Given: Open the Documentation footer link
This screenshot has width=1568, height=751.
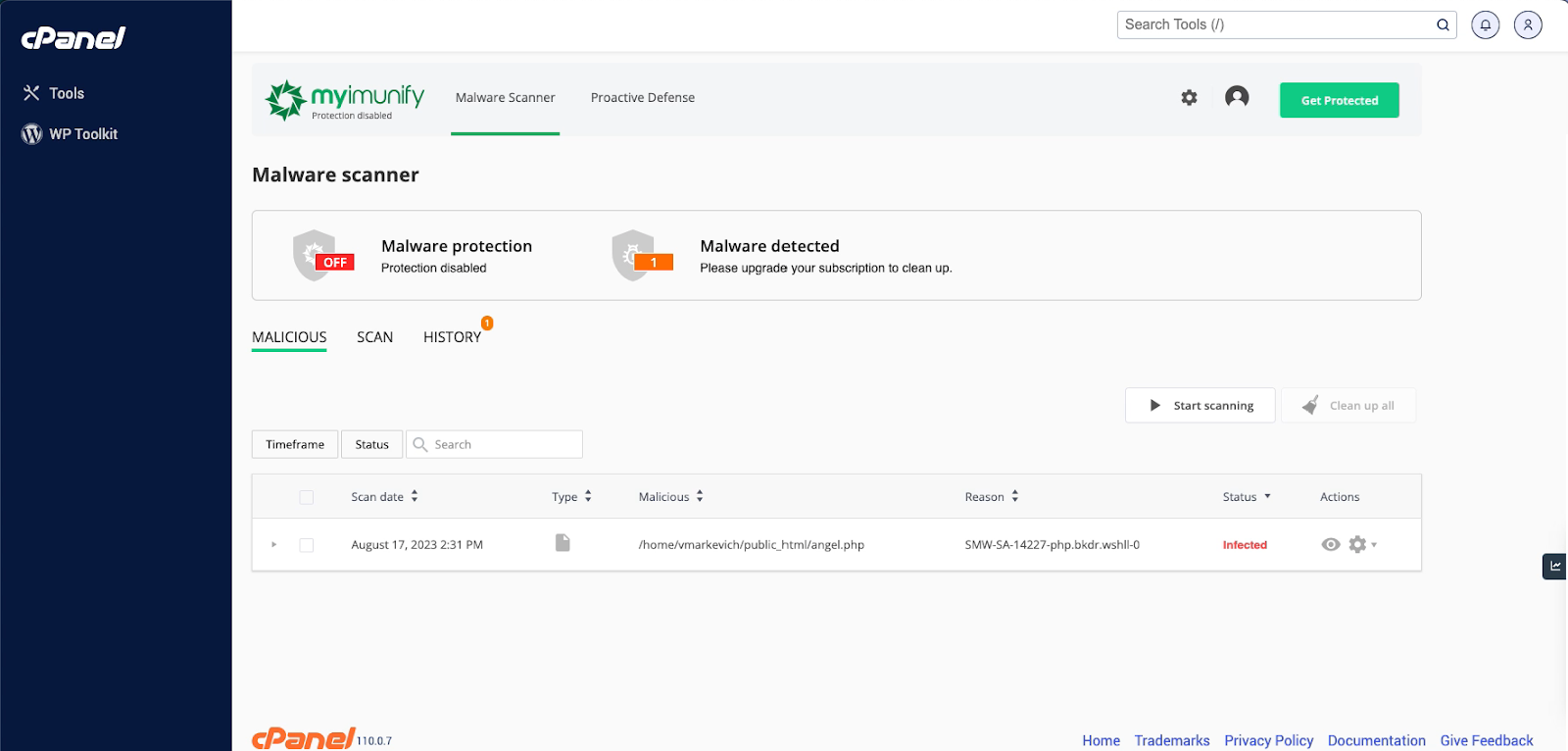Looking at the screenshot, I should 1376,740.
